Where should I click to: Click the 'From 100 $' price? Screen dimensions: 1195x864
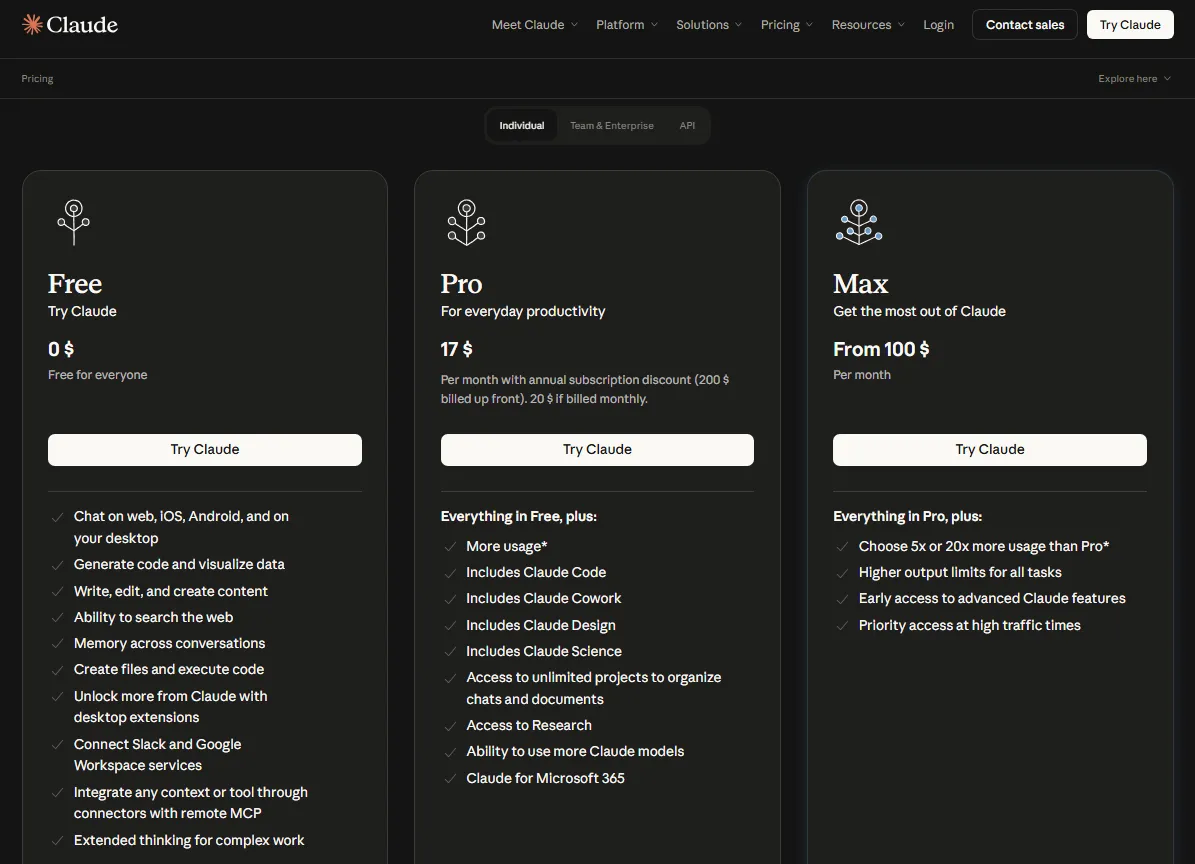[x=881, y=349]
